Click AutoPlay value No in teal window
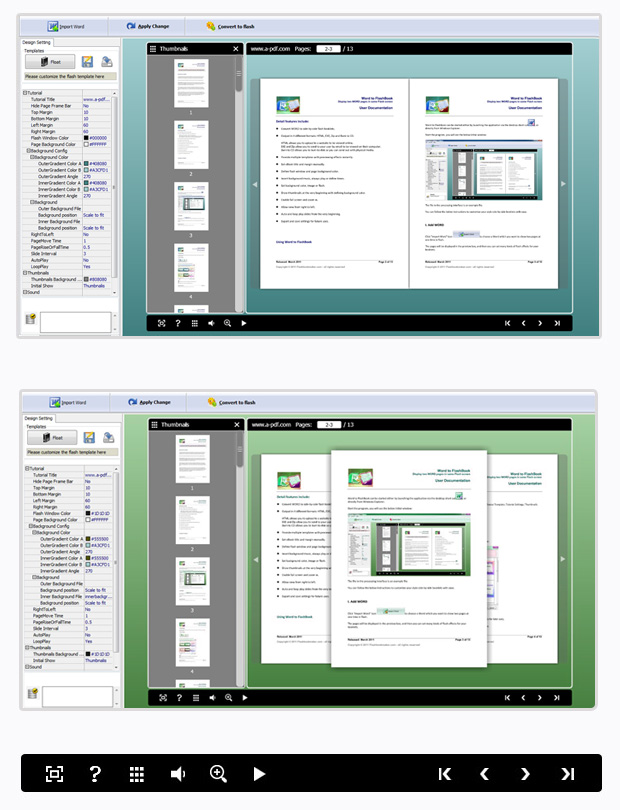 [x=86, y=260]
